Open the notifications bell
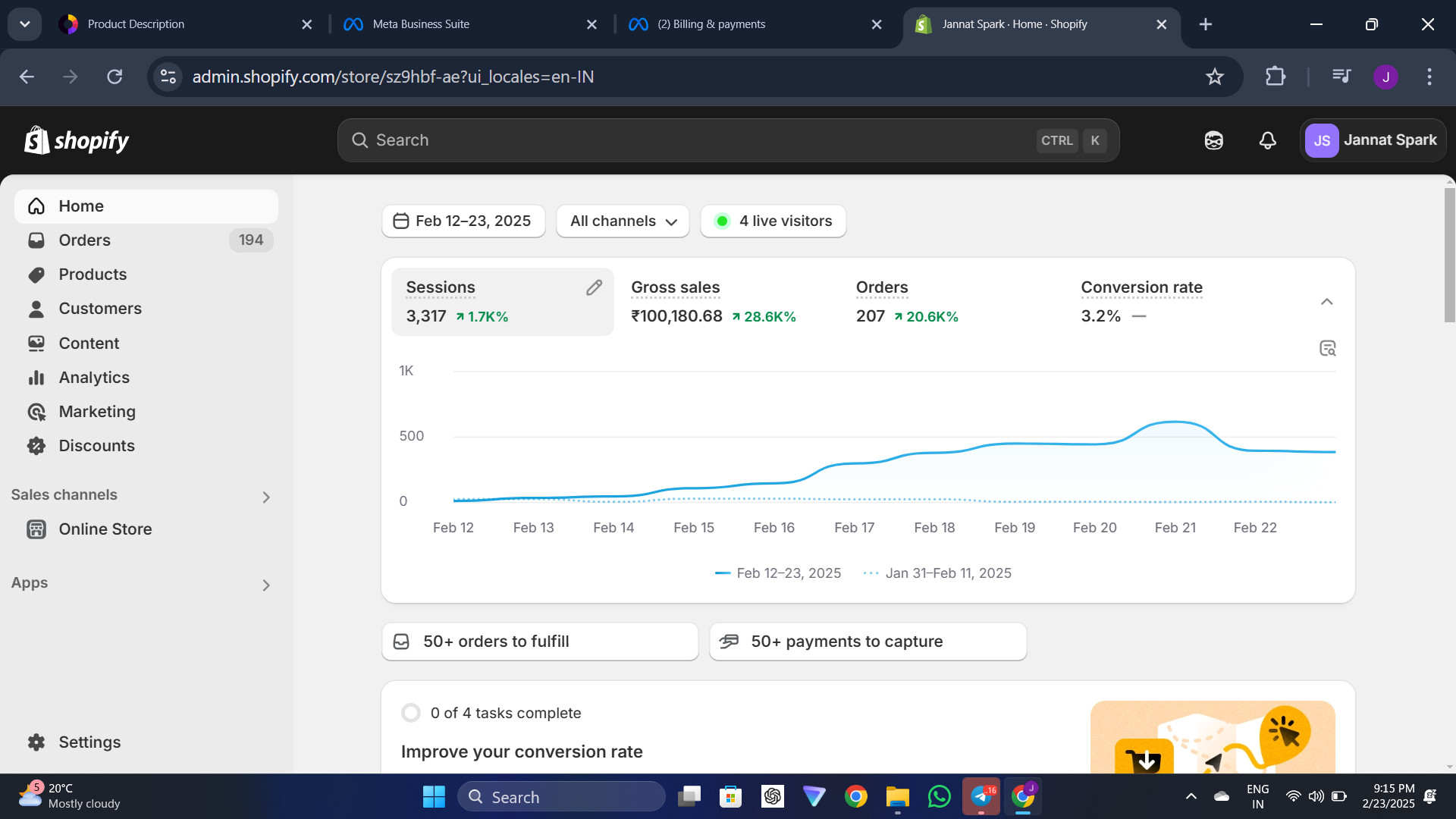This screenshot has height=819, width=1456. pos(1268,140)
